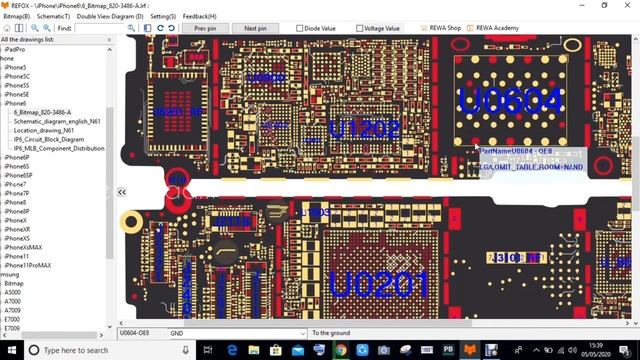Click the U1202 chip on board

point(364,129)
